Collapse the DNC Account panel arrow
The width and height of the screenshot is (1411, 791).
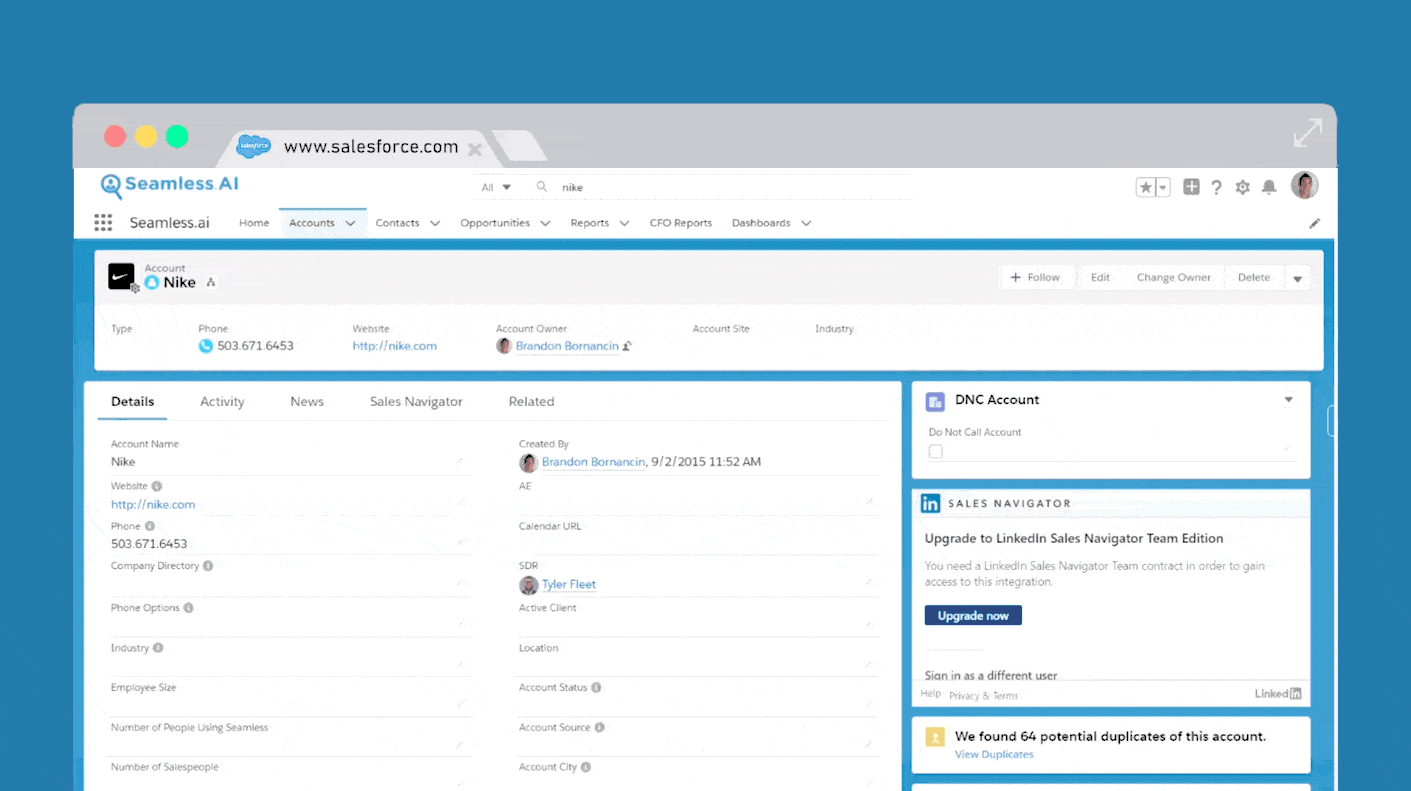click(1289, 400)
